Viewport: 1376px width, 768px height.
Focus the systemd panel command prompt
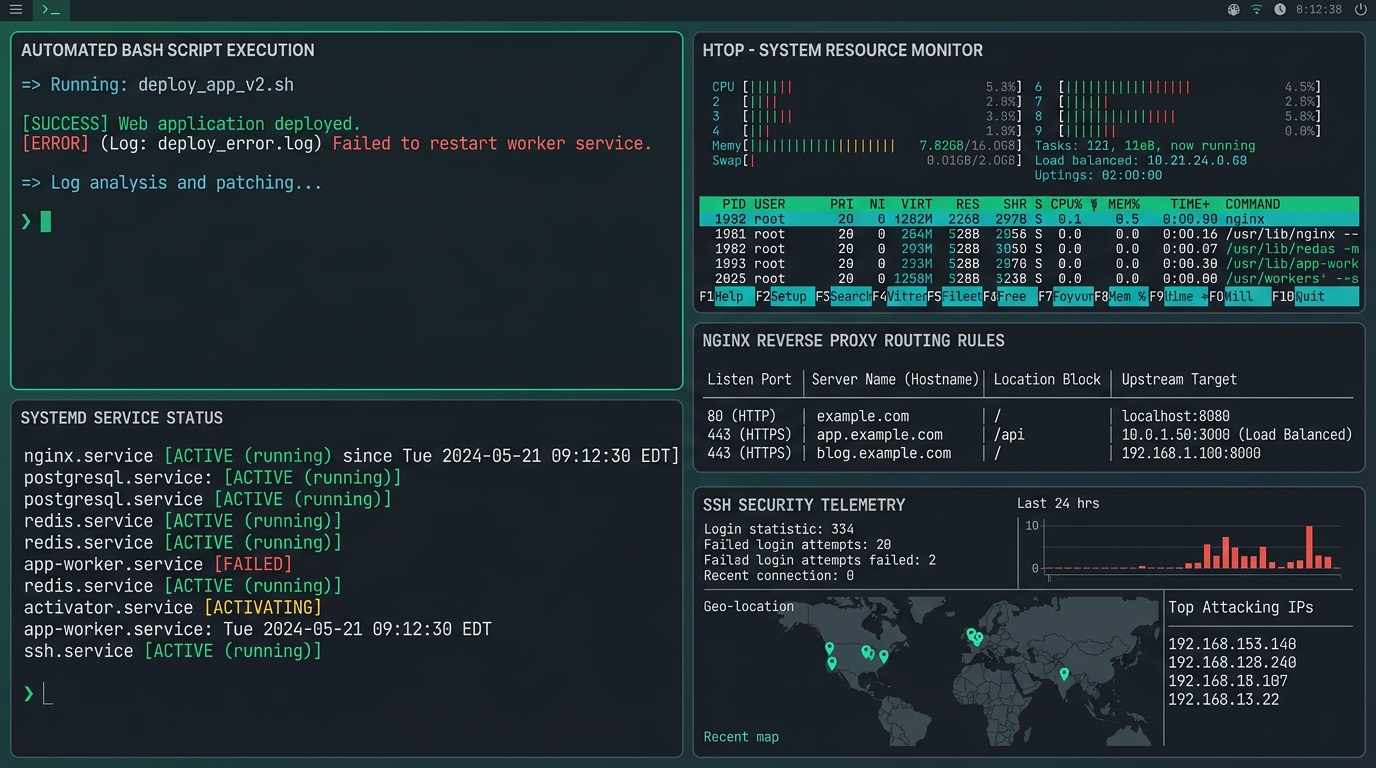pos(37,693)
